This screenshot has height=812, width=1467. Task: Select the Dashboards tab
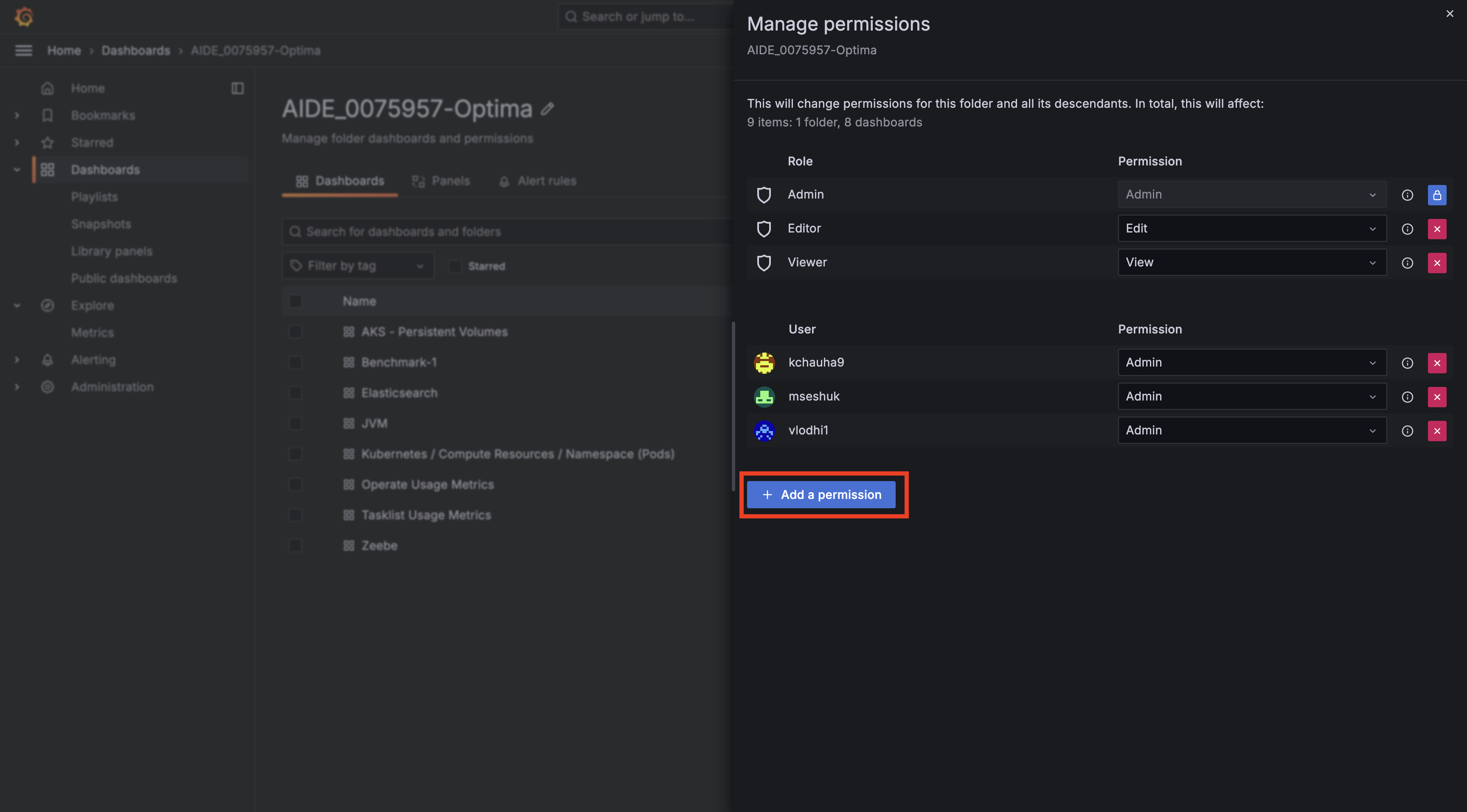(340, 181)
